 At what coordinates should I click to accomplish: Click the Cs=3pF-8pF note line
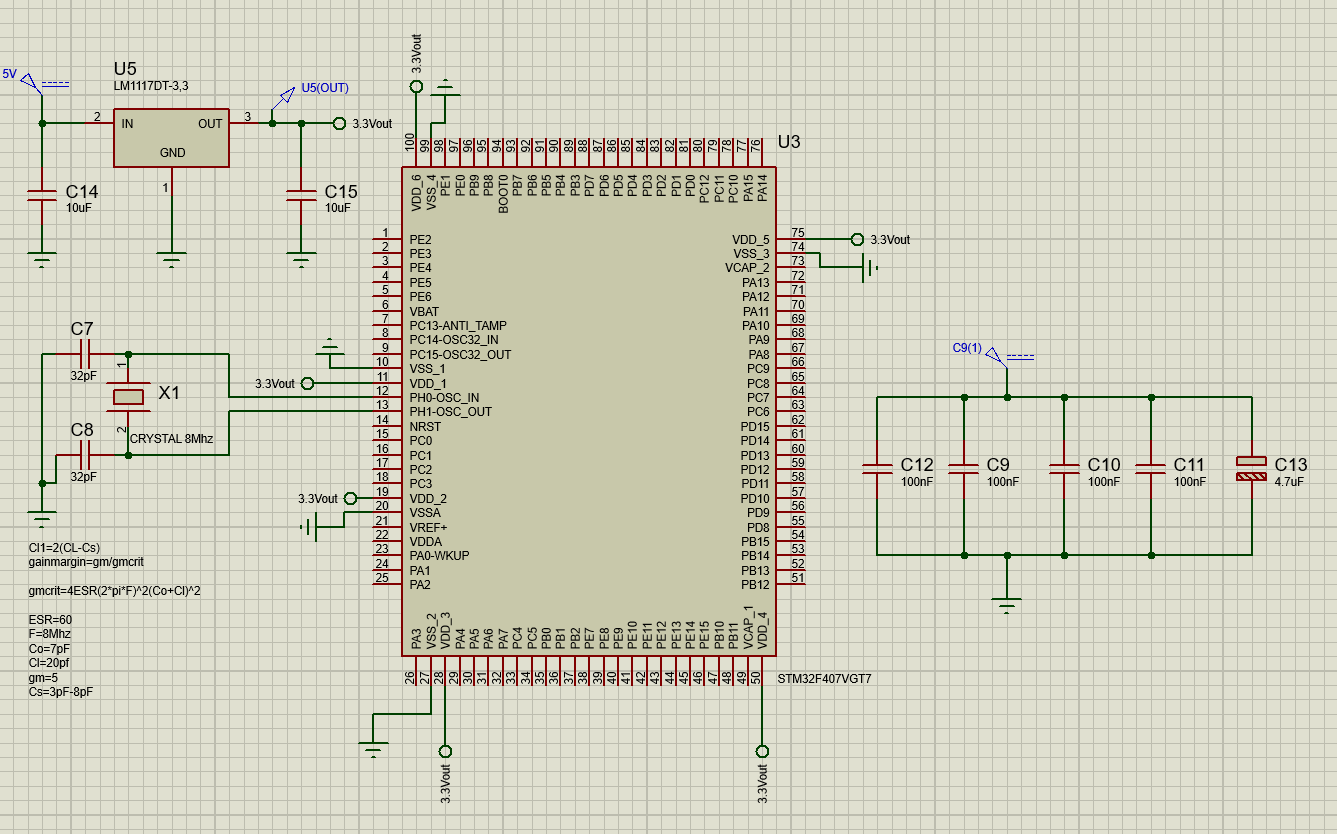point(60,692)
